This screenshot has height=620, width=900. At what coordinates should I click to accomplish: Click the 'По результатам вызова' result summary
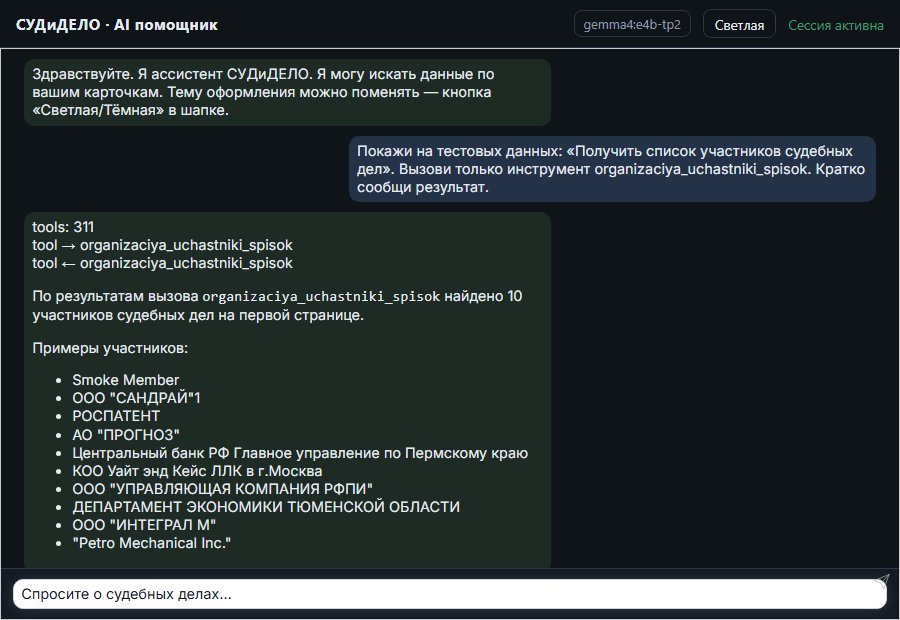pyautogui.click(x=277, y=305)
